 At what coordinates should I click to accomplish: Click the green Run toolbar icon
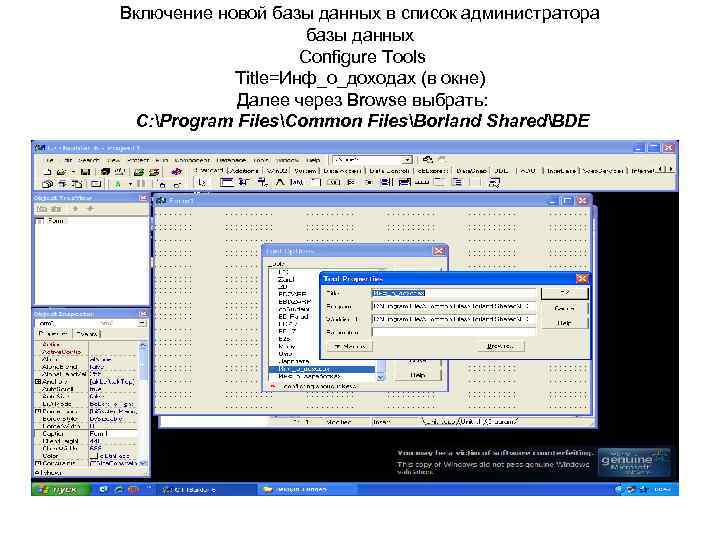tap(118, 184)
